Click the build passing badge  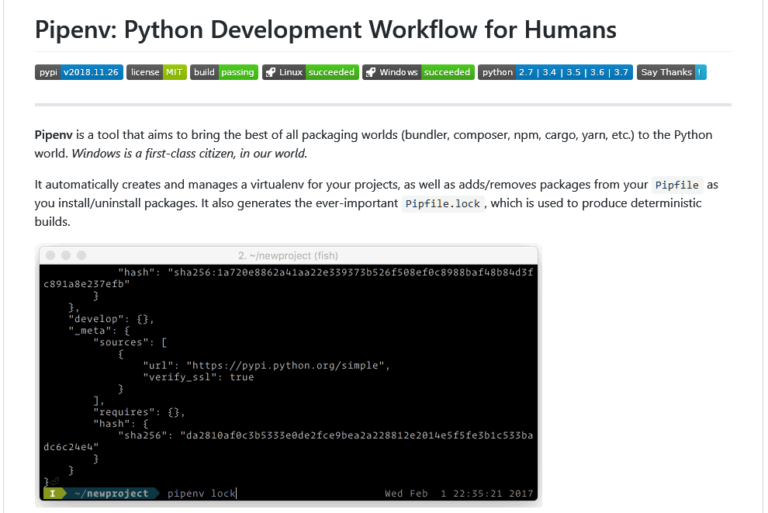pyautogui.click(x=224, y=72)
